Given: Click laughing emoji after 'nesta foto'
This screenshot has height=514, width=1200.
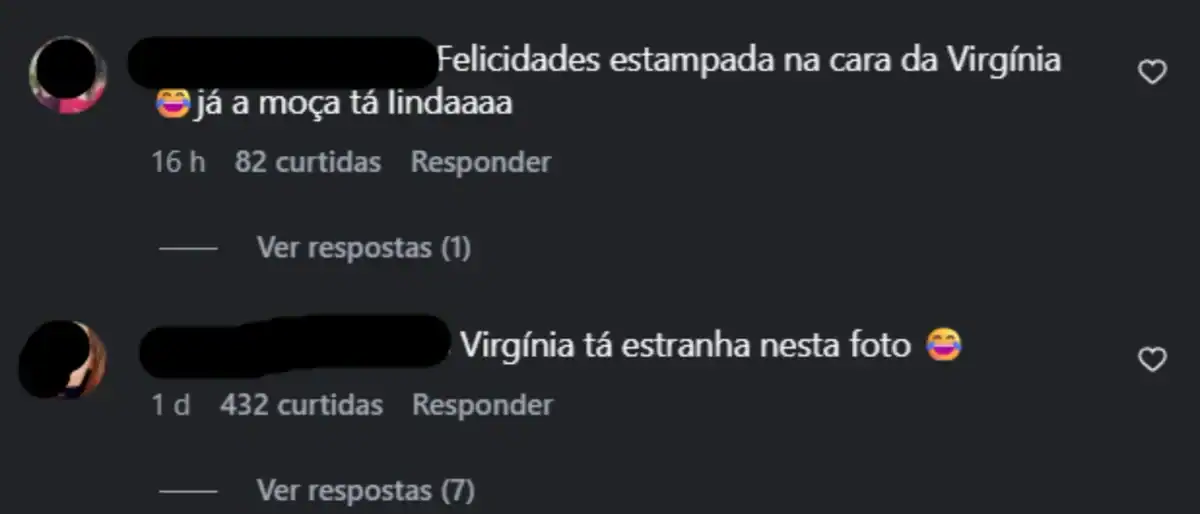Looking at the screenshot, I should click(944, 346).
